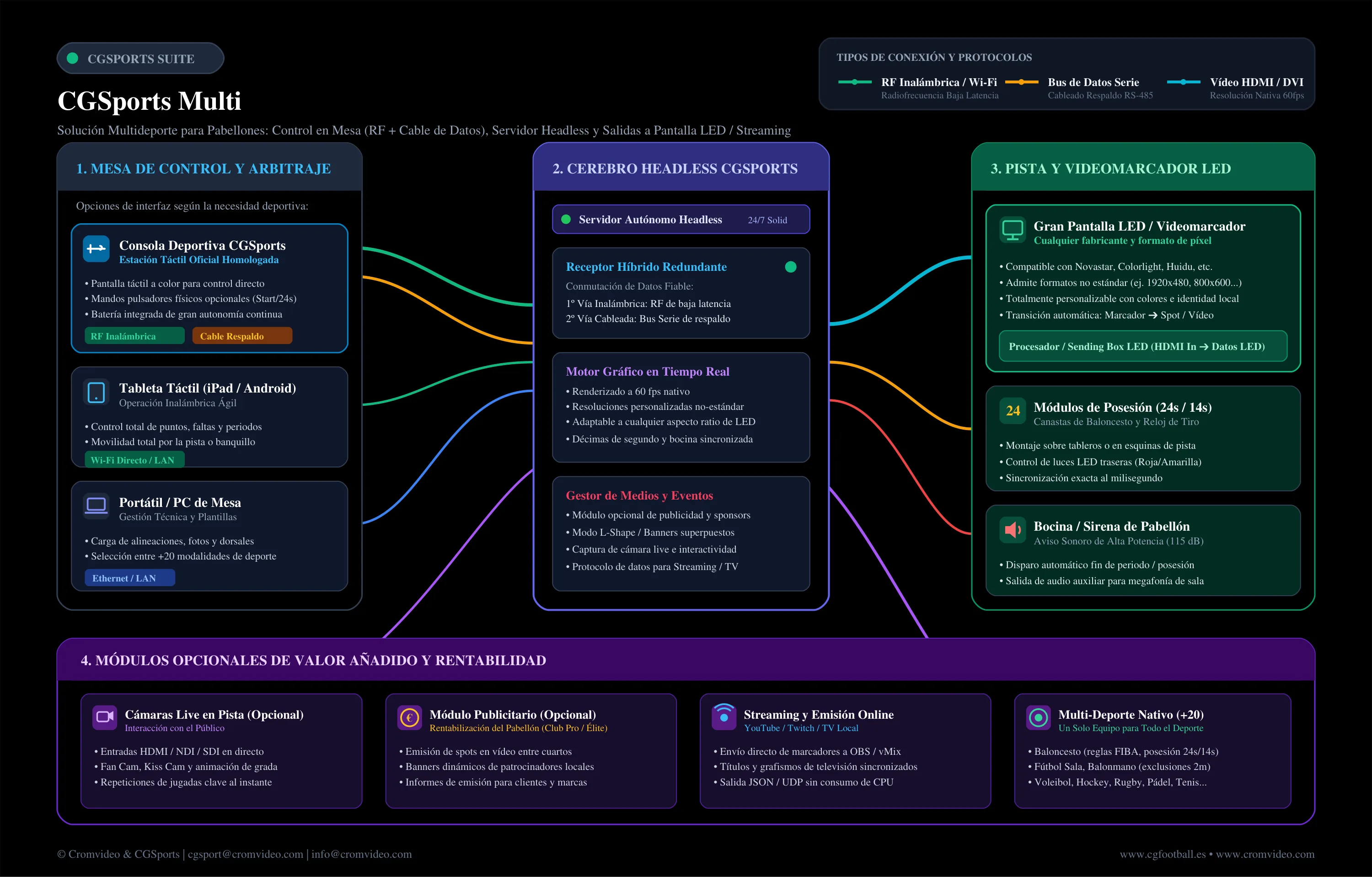Click the green status dot beside Servidor Autónomo Headless
Image resolution: width=1372 pixels, height=877 pixels.
(x=566, y=220)
